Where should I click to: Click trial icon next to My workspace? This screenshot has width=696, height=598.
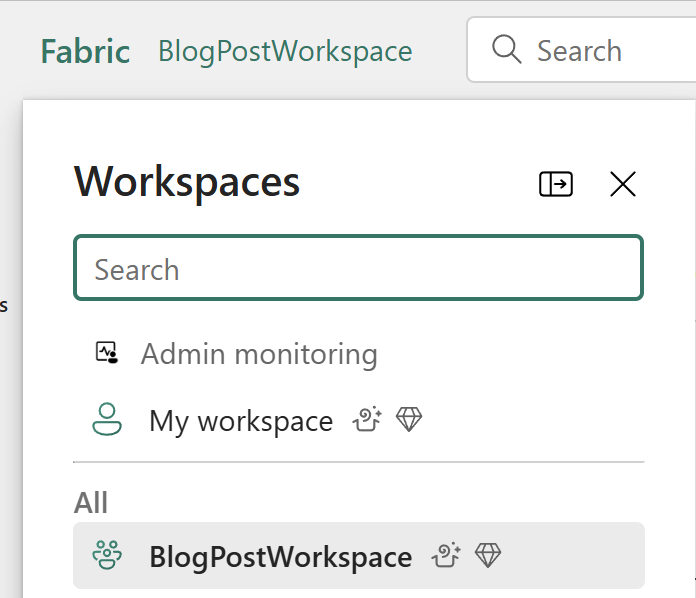click(367, 419)
